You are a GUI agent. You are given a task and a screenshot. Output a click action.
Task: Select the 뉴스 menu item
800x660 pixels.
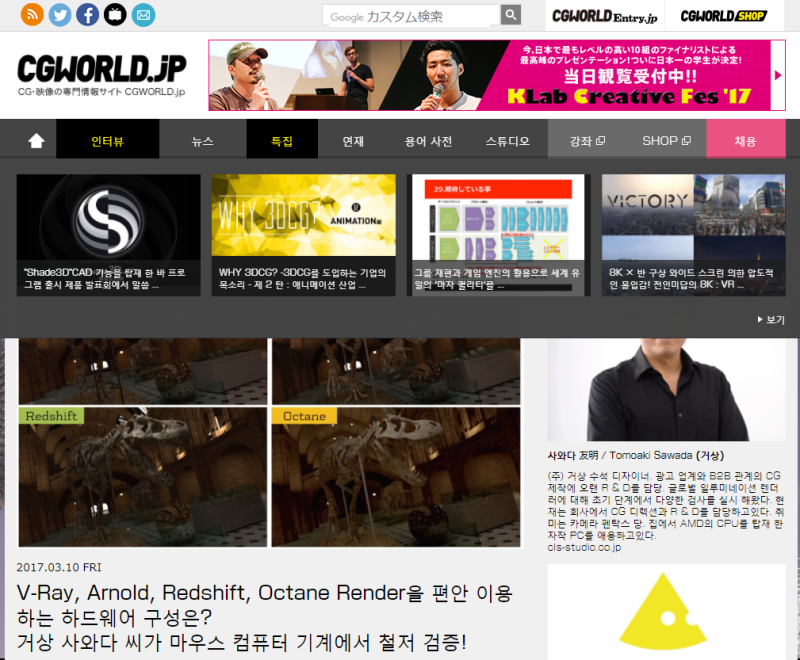(203, 141)
